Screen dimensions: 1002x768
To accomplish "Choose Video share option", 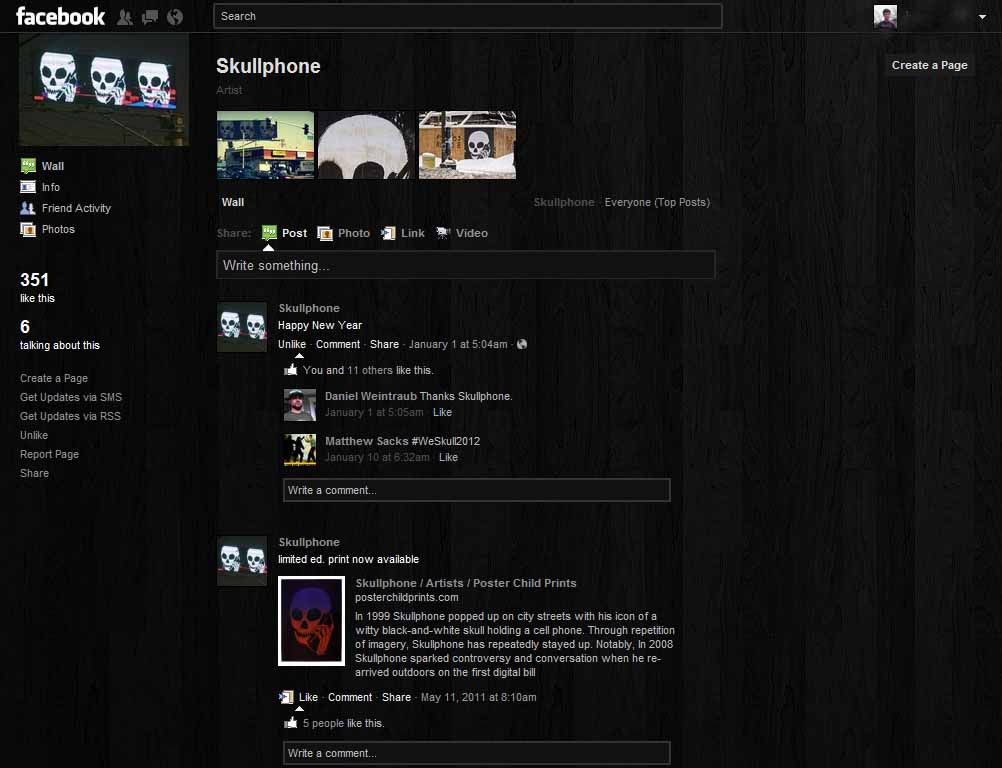I will tap(472, 233).
